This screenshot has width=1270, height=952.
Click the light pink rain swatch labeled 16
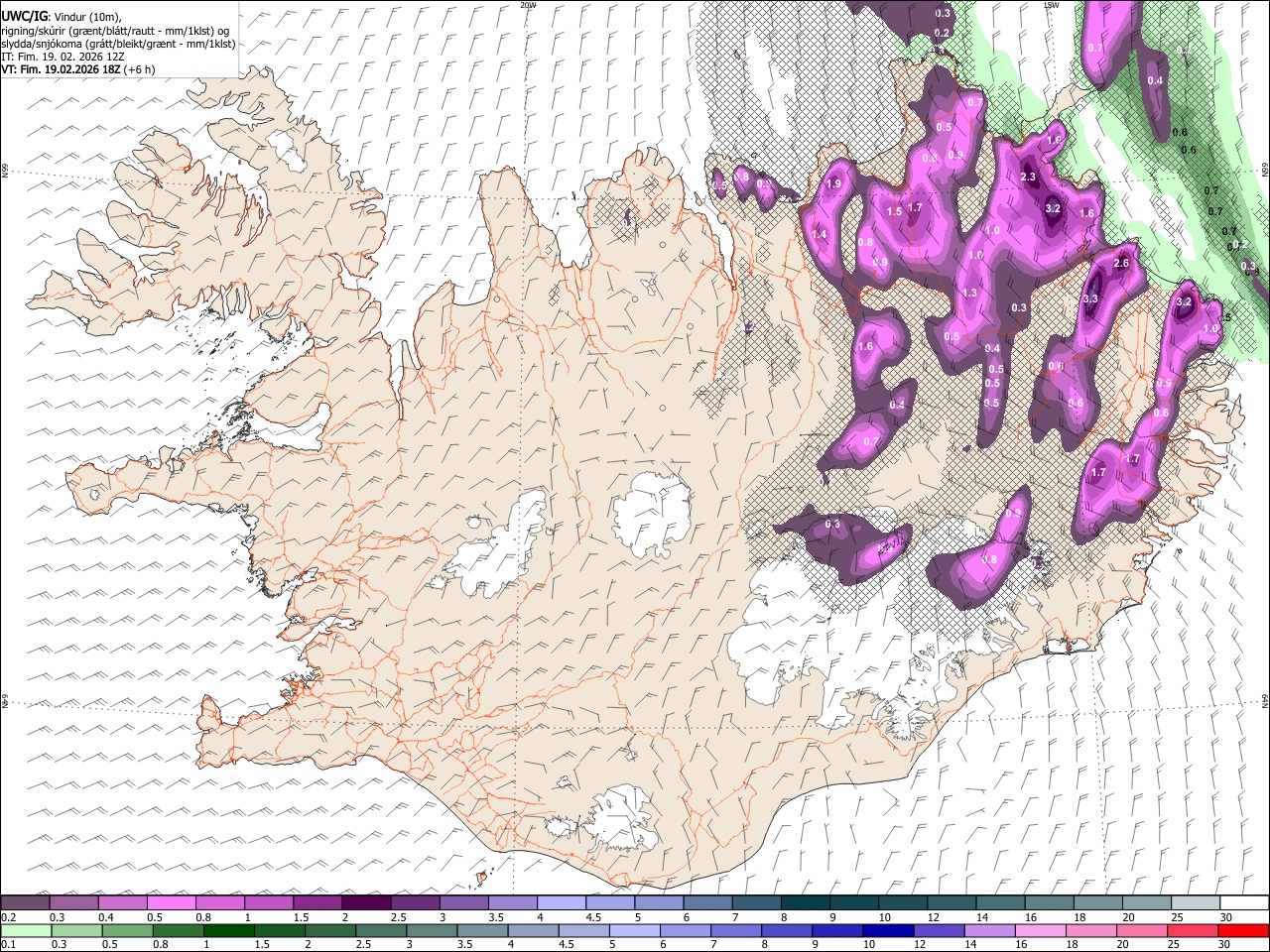[1041, 930]
